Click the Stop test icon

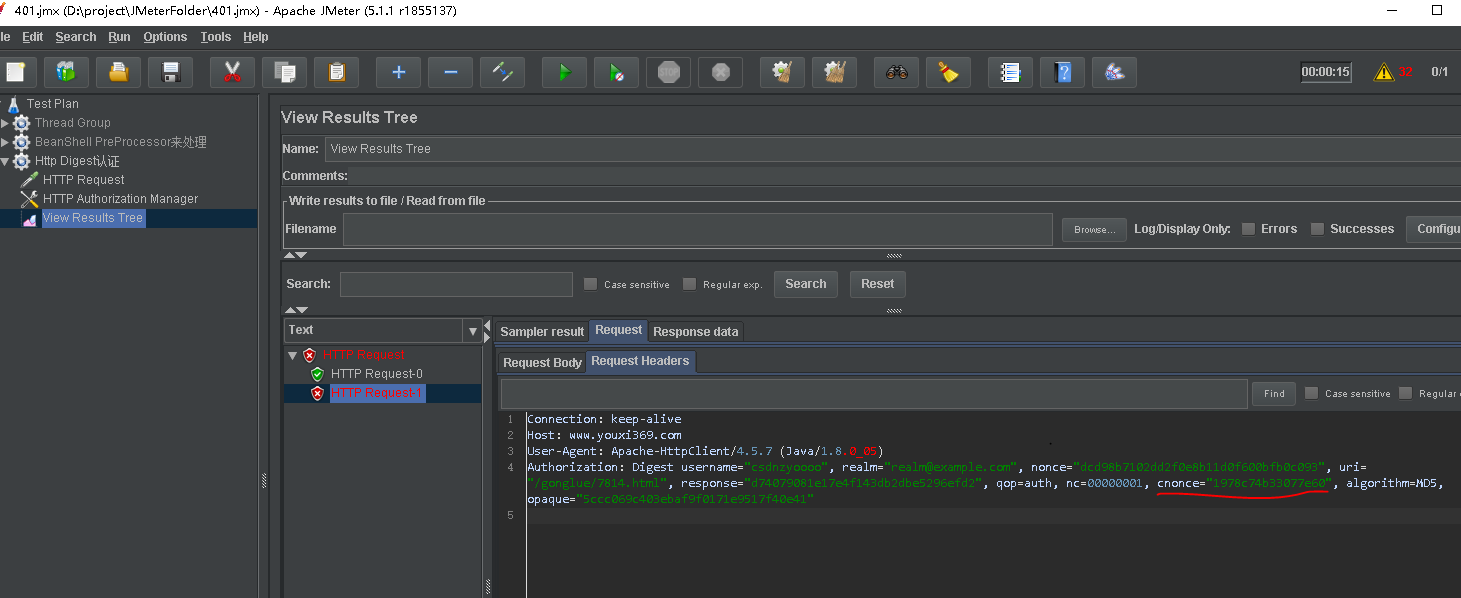(x=668, y=72)
